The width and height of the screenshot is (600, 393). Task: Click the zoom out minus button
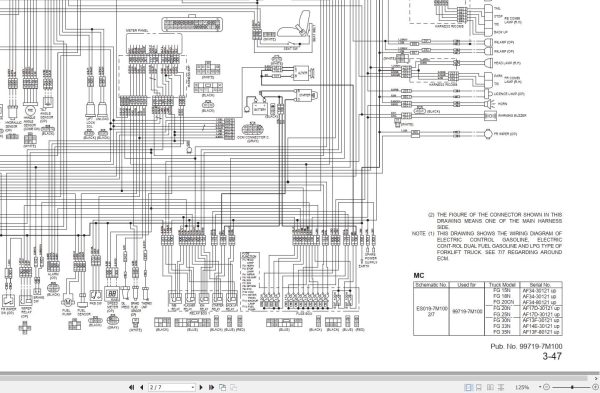click(x=546, y=387)
